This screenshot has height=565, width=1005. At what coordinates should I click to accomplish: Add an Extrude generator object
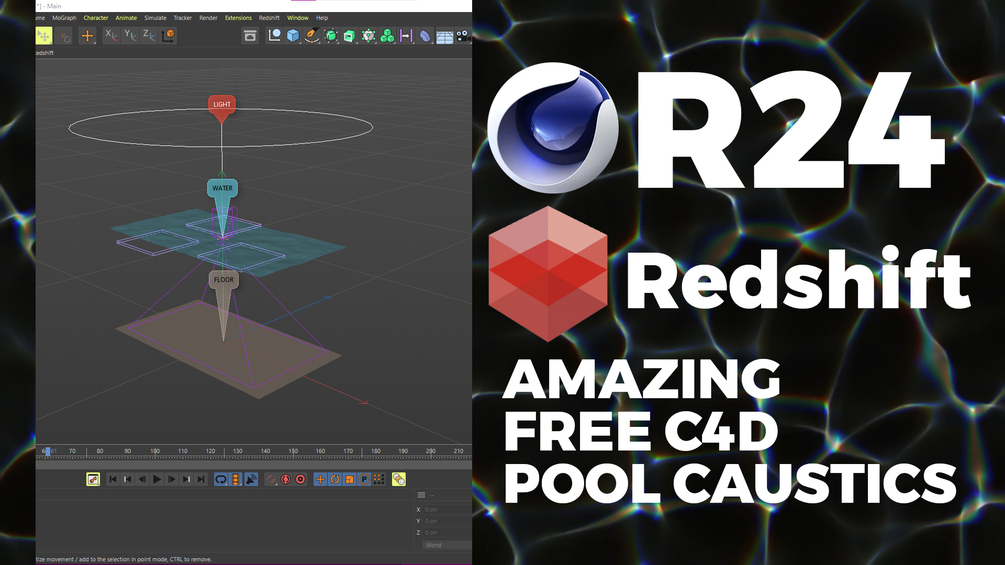(349, 35)
